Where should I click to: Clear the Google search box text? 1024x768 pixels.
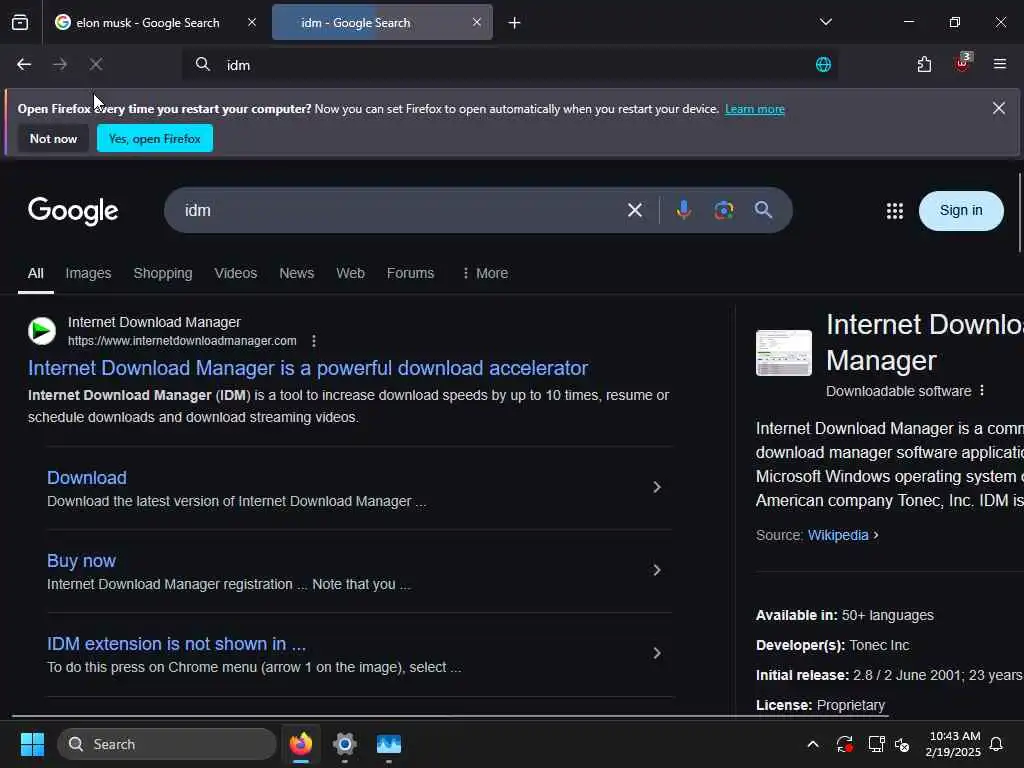coord(635,210)
